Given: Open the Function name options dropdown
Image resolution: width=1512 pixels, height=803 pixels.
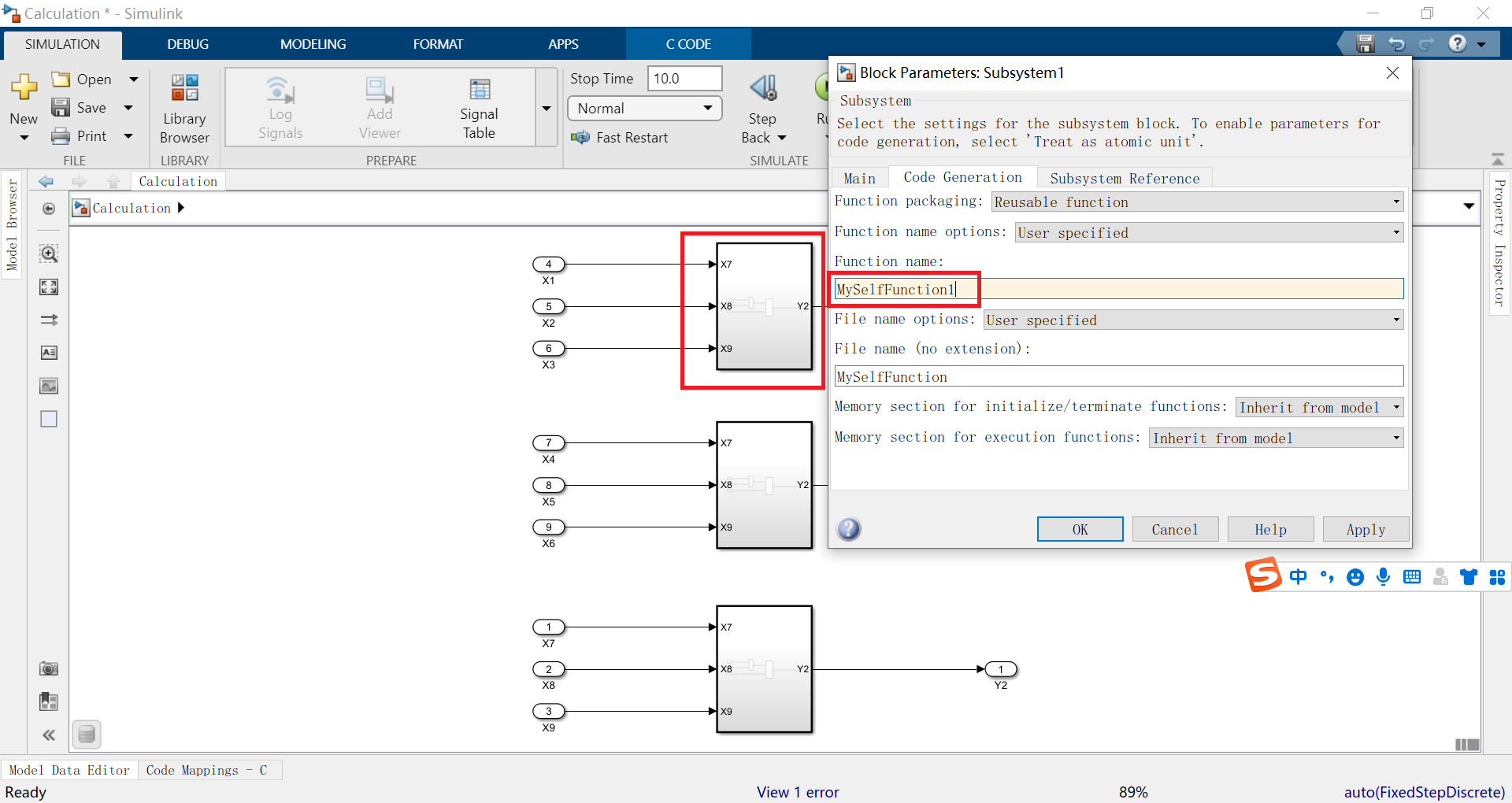Looking at the screenshot, I should 1209,232.
